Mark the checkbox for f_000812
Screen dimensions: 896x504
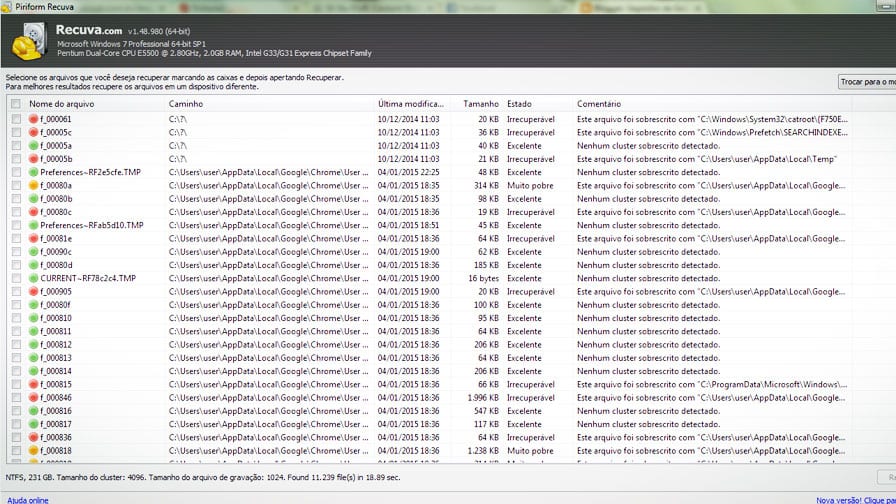tap(16, 345)
